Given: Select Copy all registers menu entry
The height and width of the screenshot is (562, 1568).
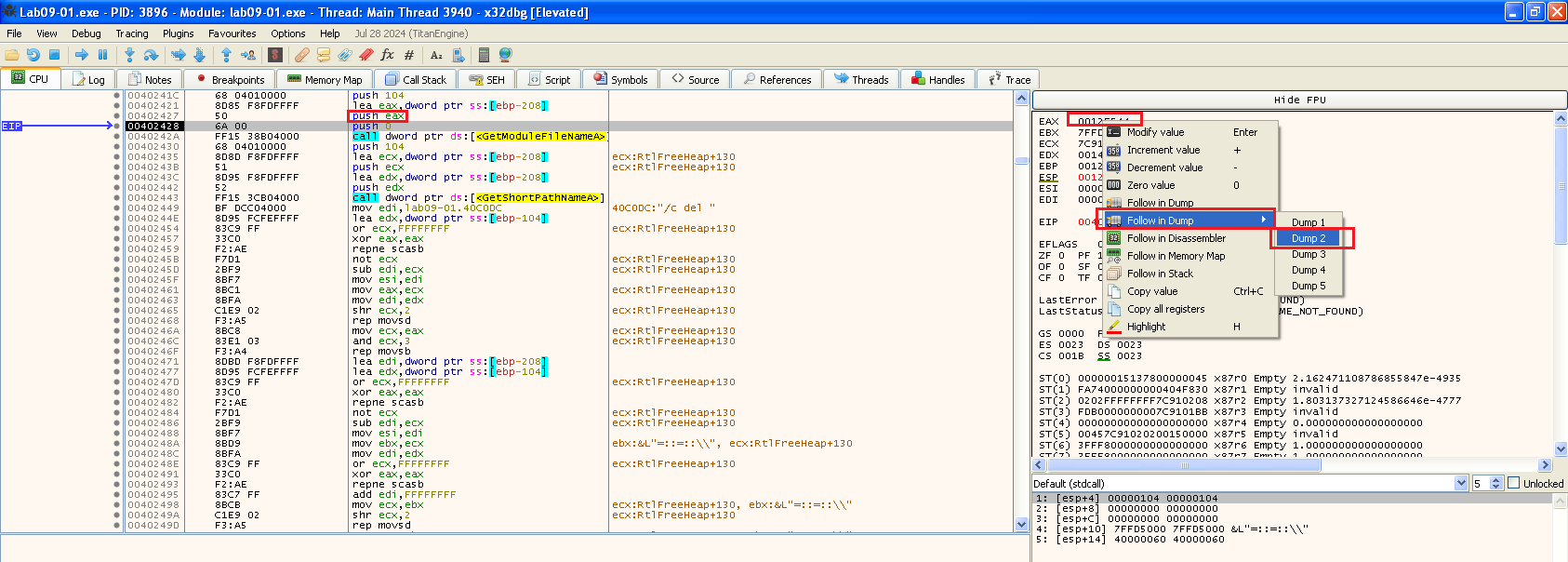Looking at the screenshot, I should tap(1165, 309).
